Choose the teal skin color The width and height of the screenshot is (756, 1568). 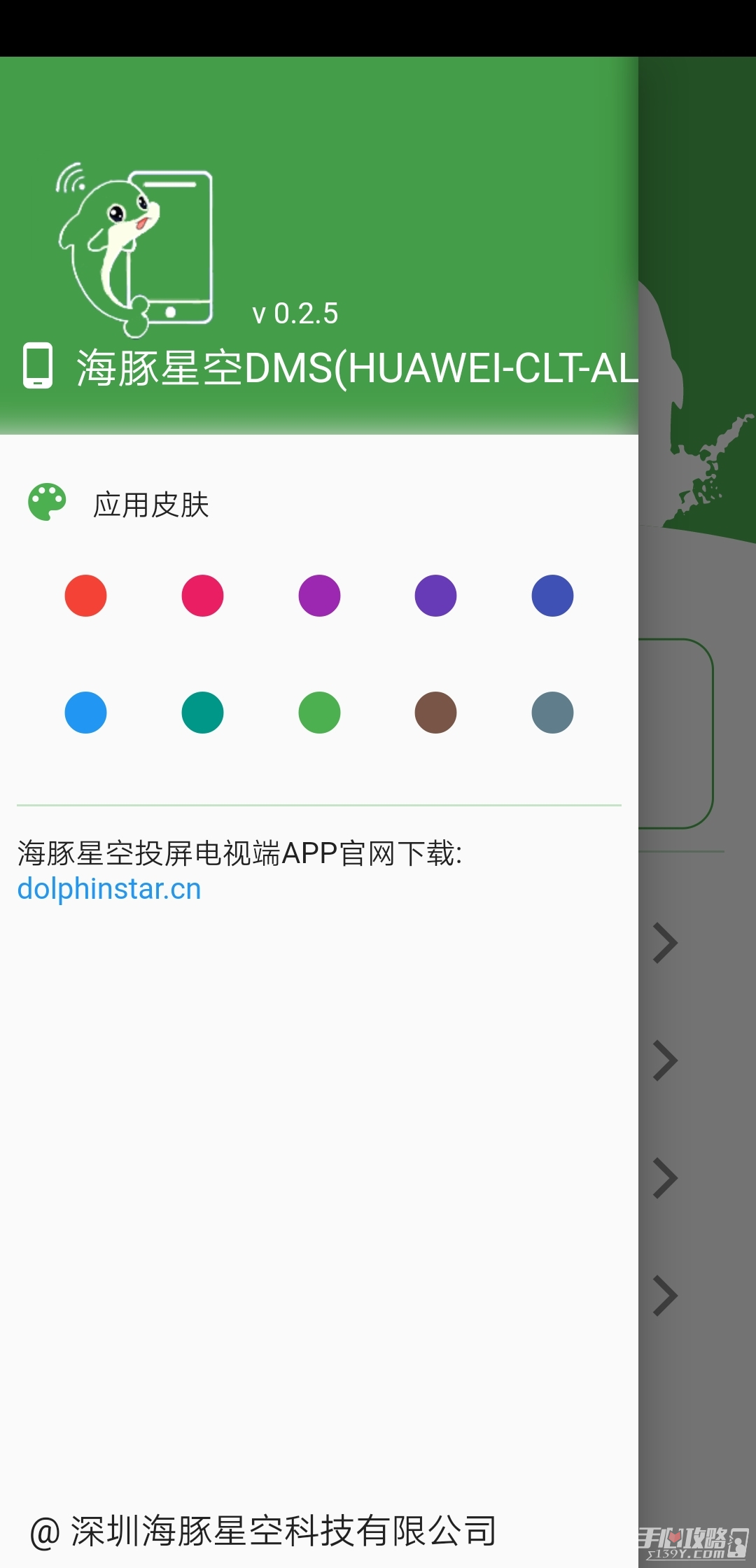tap(202, 713)
